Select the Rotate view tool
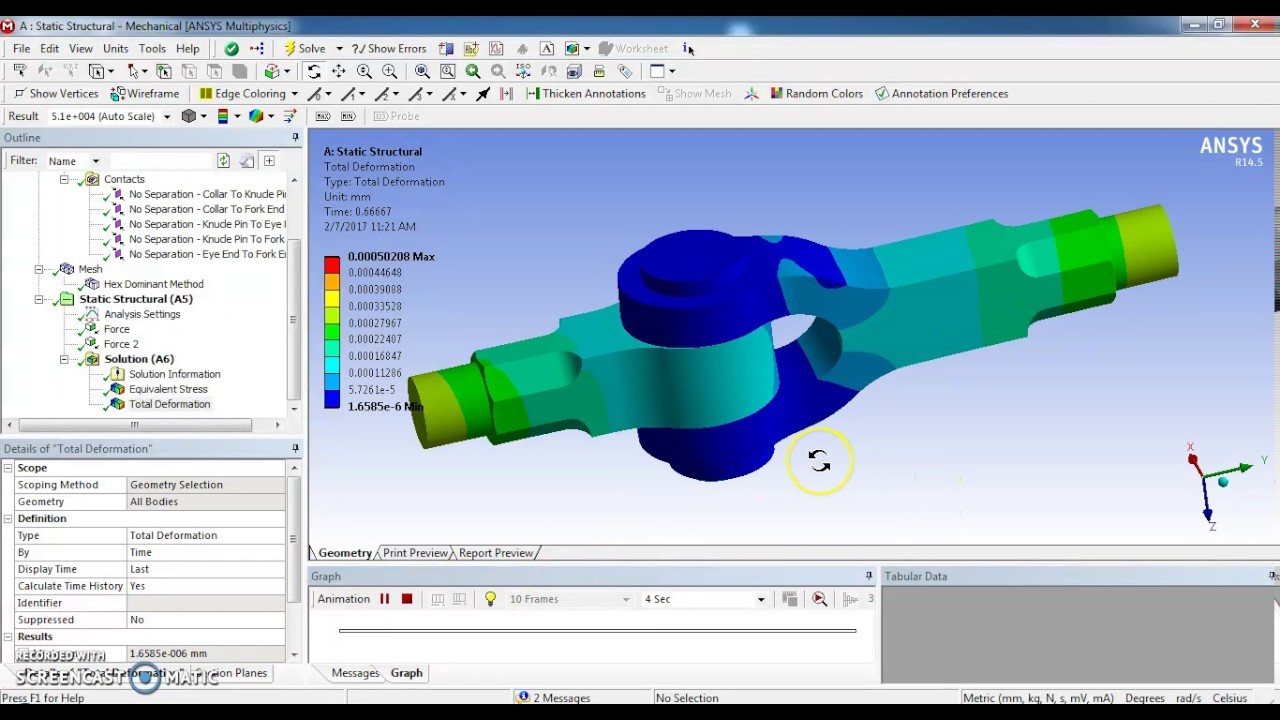The image size is (1280, 720). click(313, 71)
